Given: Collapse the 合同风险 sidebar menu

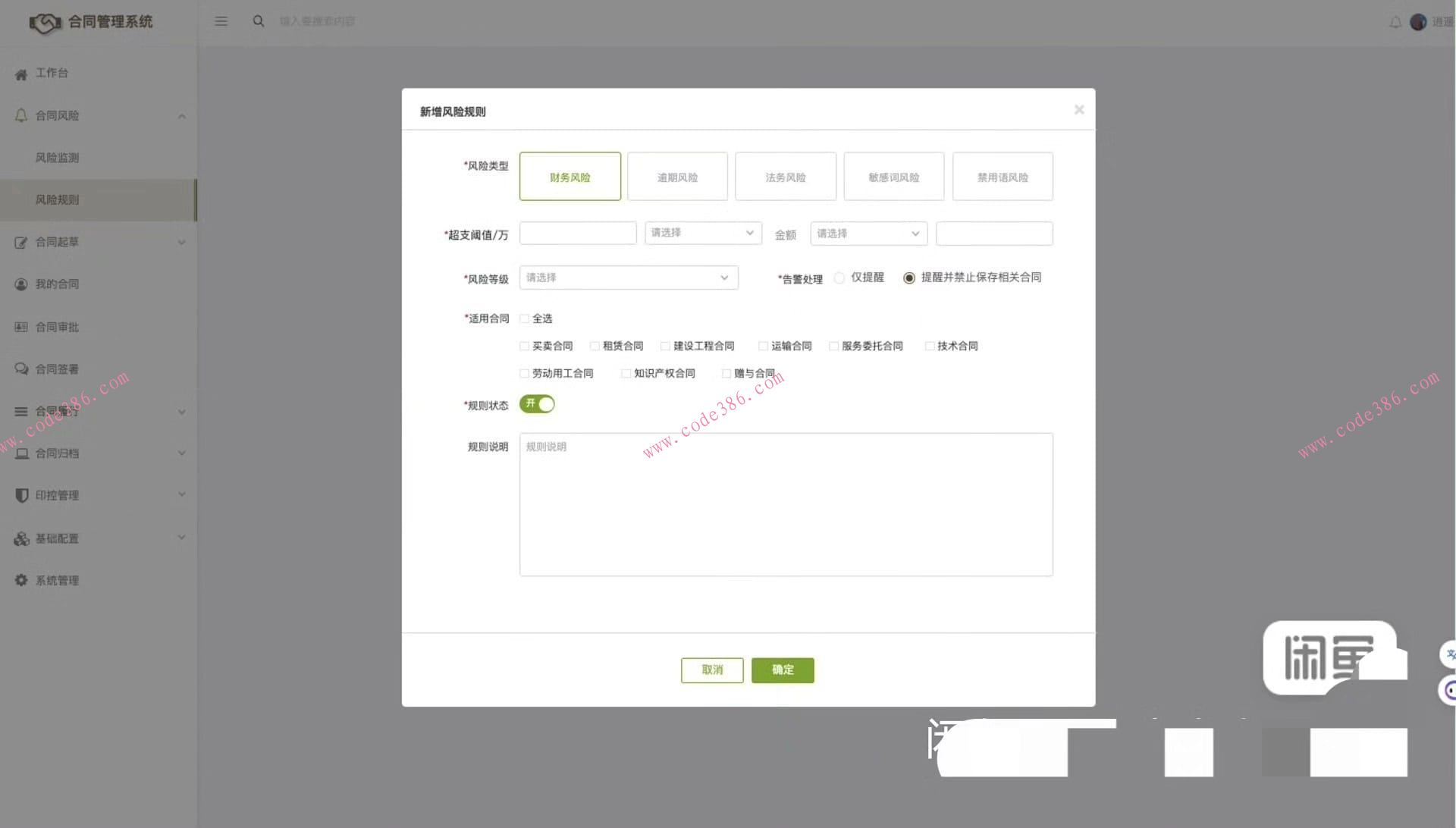Looking at the screenshot, I should click(x=181, y=115).
